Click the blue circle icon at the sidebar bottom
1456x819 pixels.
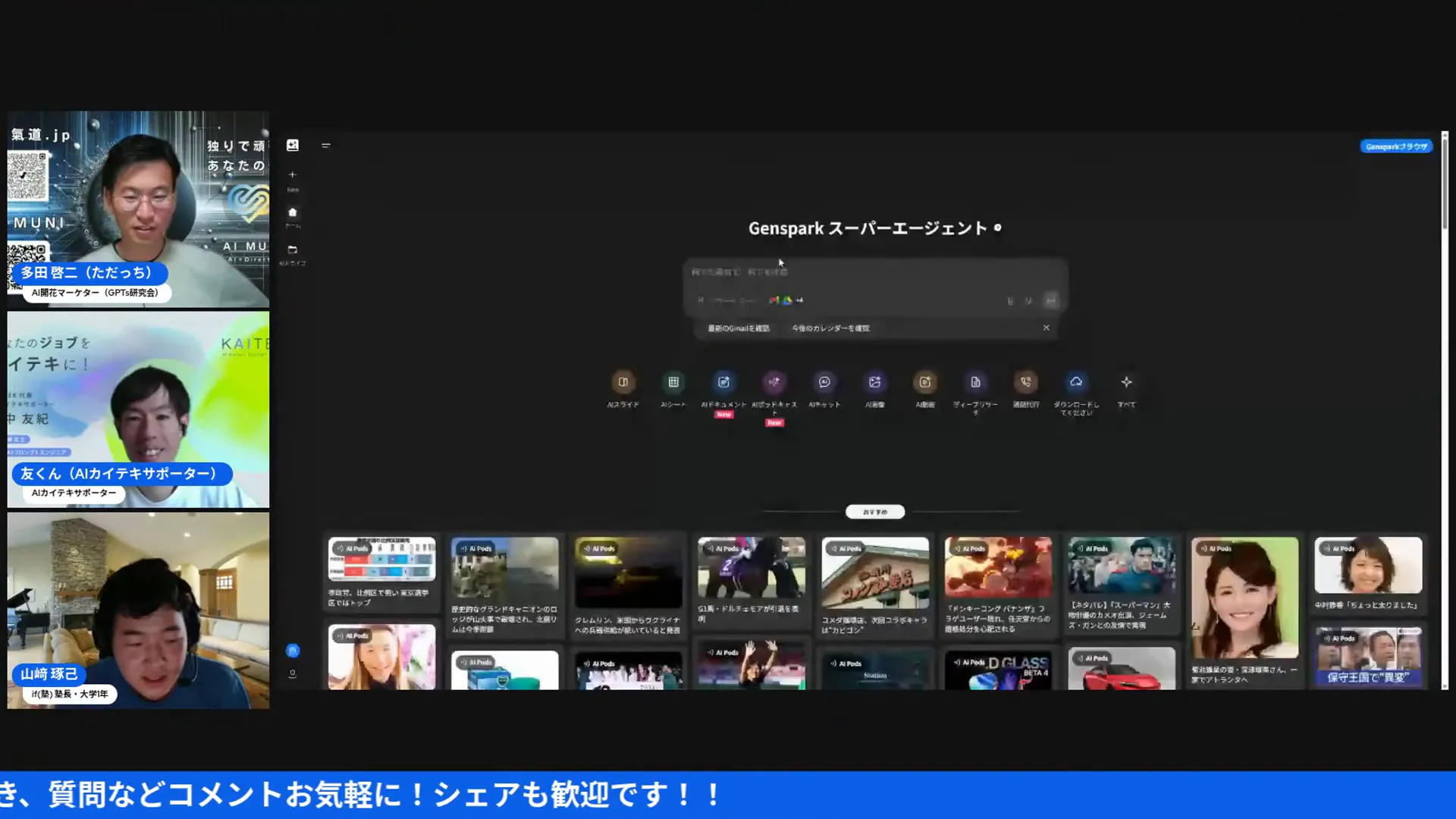[x=293, y=651]
